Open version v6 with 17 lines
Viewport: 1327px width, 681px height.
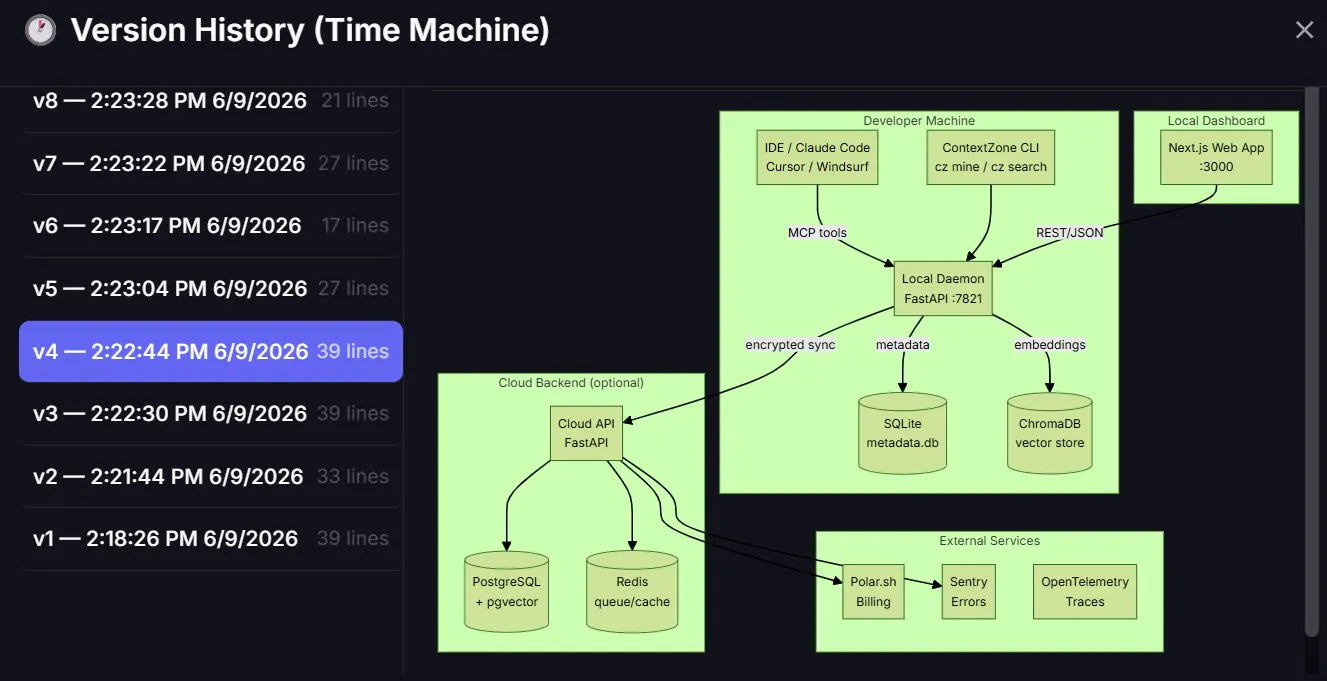pos(211,226)
